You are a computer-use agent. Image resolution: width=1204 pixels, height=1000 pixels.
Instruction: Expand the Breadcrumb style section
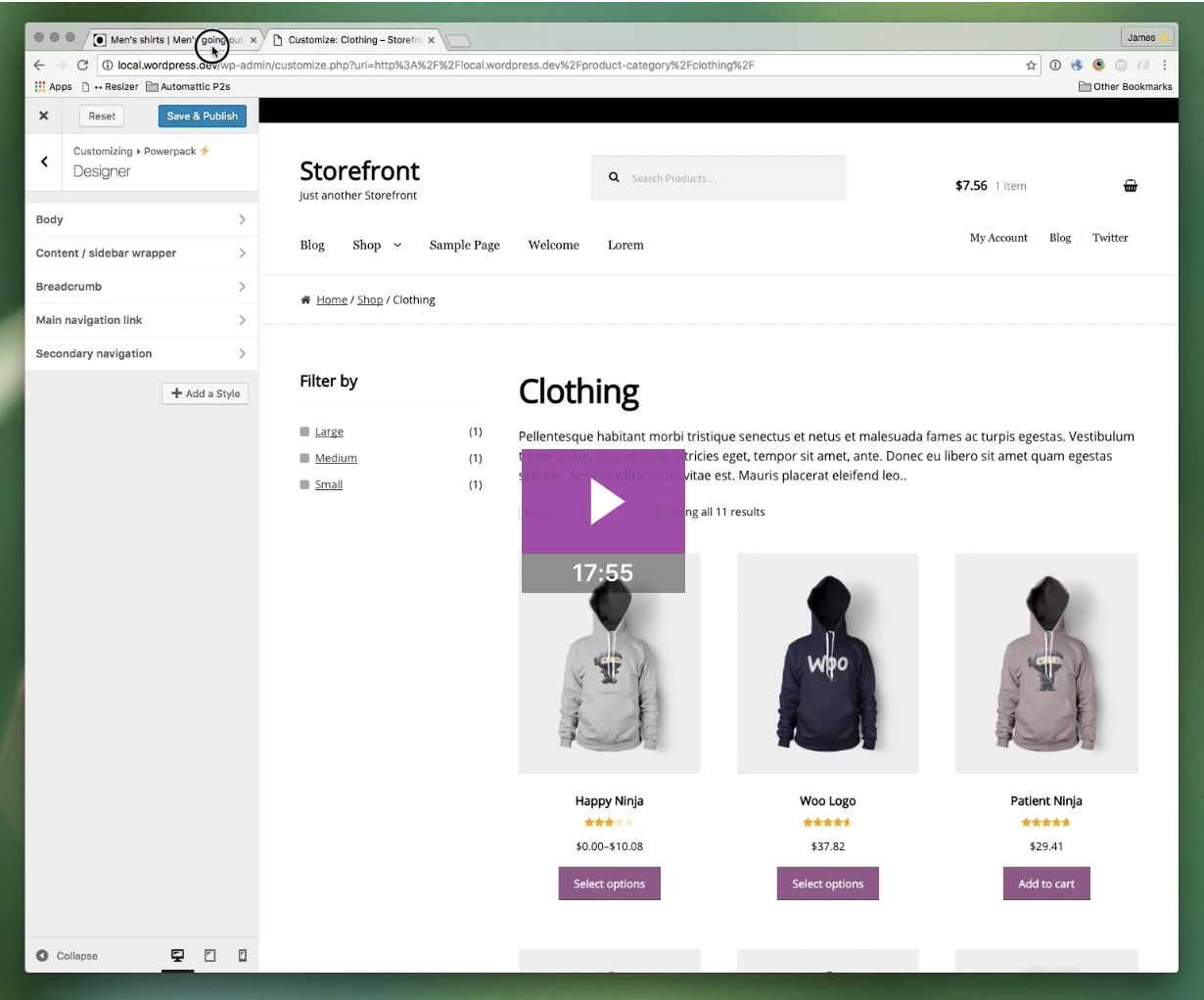[x=142, y=287]
